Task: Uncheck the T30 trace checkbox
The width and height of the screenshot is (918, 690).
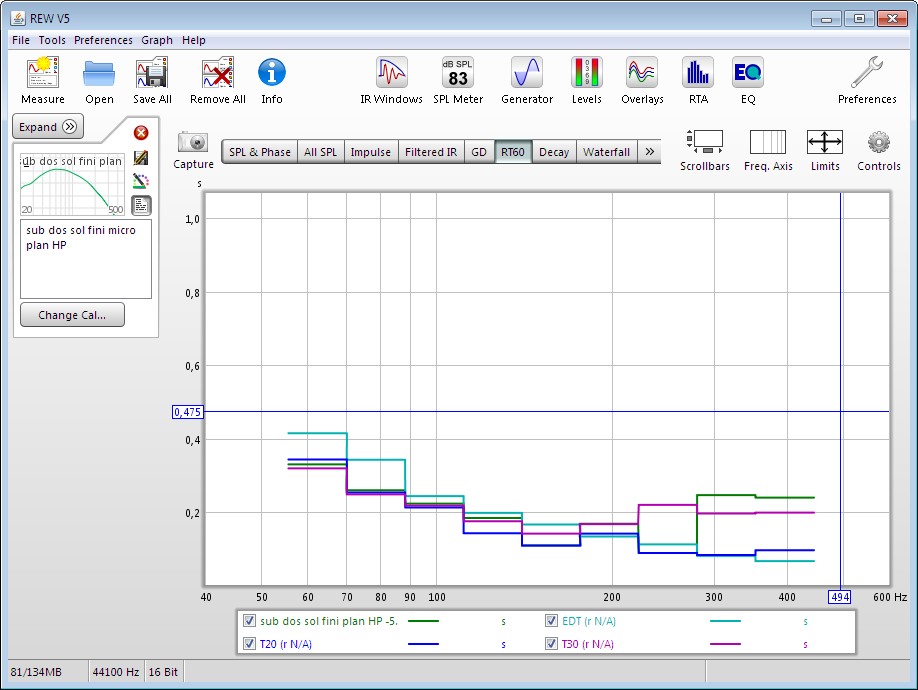Action: tap(551, 644)
